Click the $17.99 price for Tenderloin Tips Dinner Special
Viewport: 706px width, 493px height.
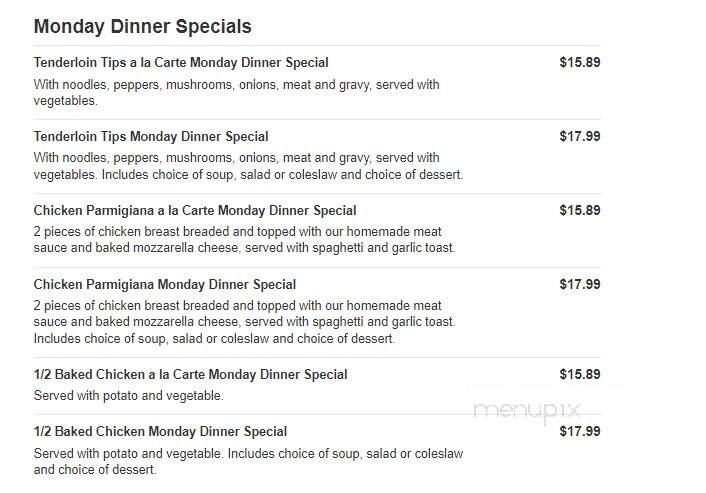pyautogui.click(x=580, y=136)
